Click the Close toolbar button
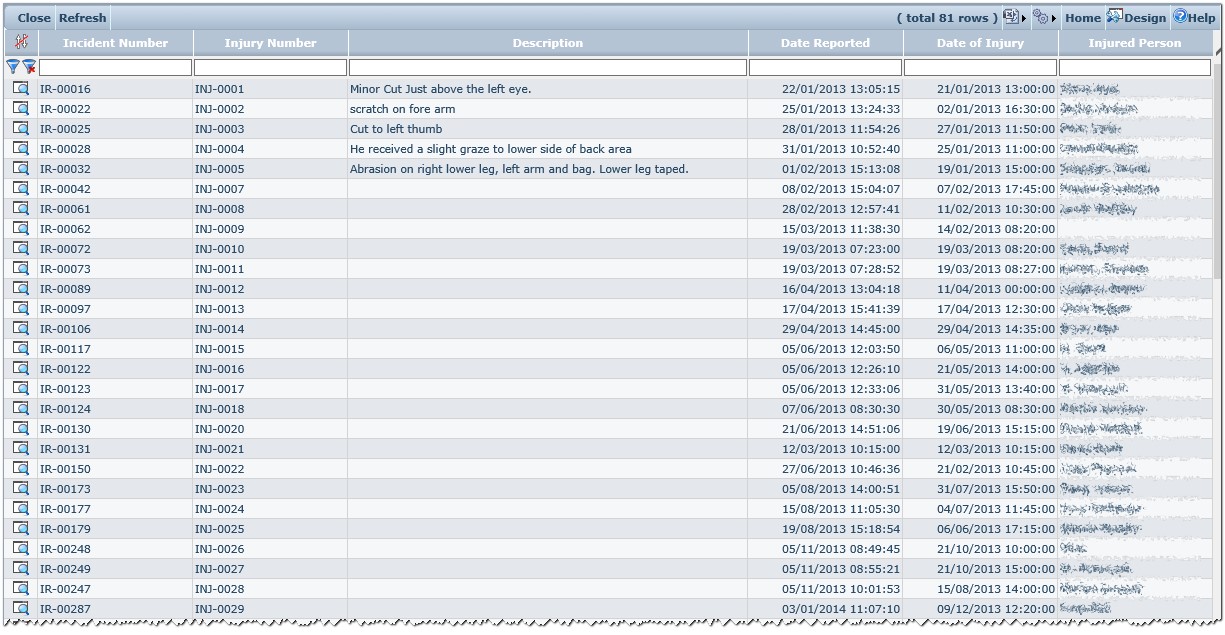The image size is (1225, 635). tap(34, 18)
